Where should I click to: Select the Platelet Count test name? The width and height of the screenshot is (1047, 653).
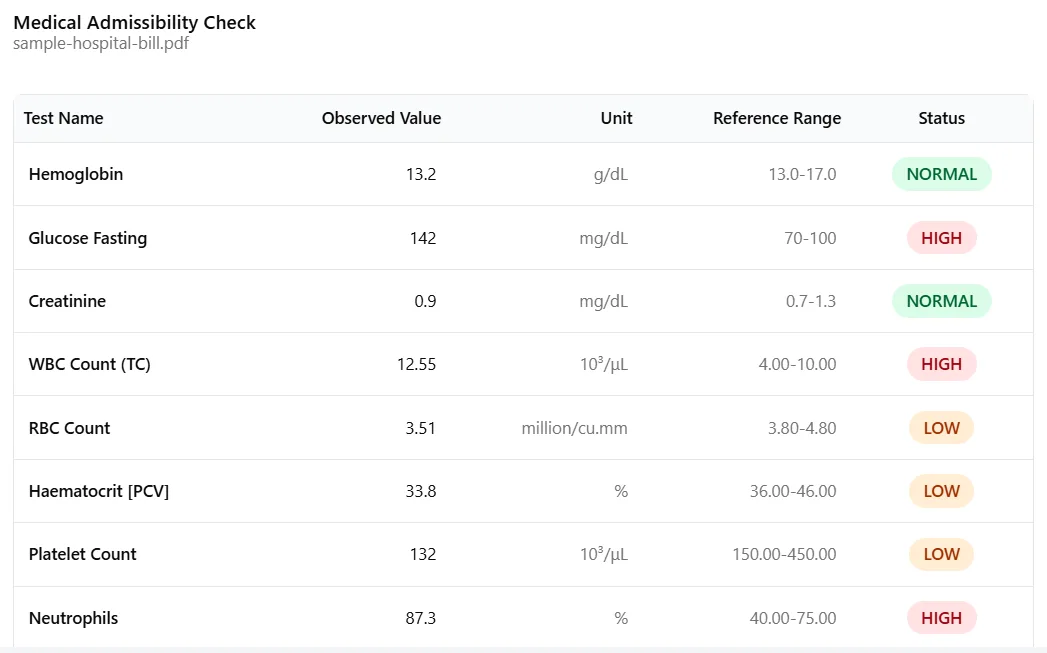(x=83, y=554)
